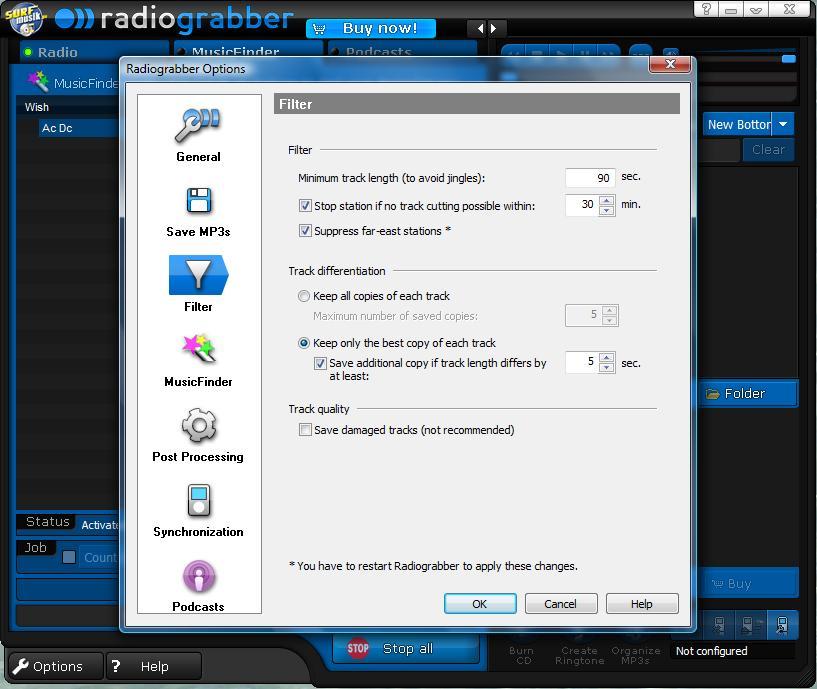Confirm settings with OK
Screen dimensions: 817x689
(x=479, y=603)
